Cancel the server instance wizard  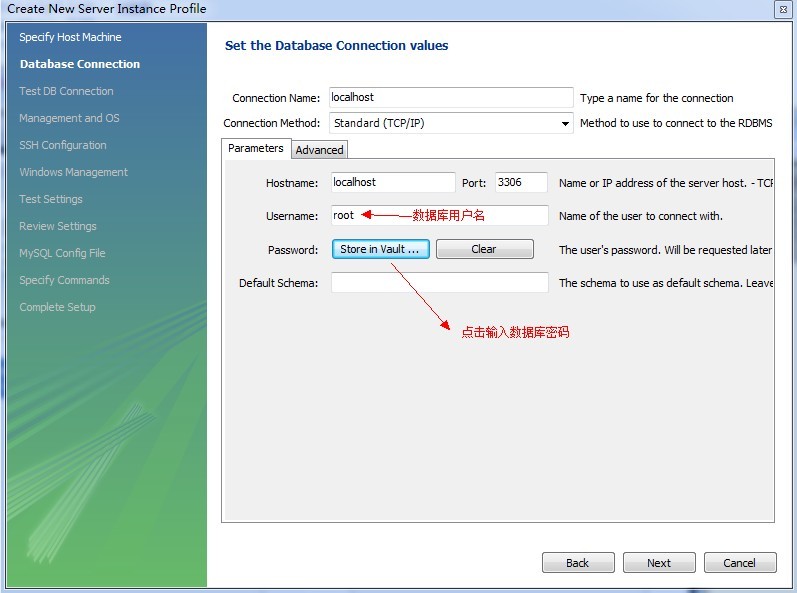(x=740, y=563)
